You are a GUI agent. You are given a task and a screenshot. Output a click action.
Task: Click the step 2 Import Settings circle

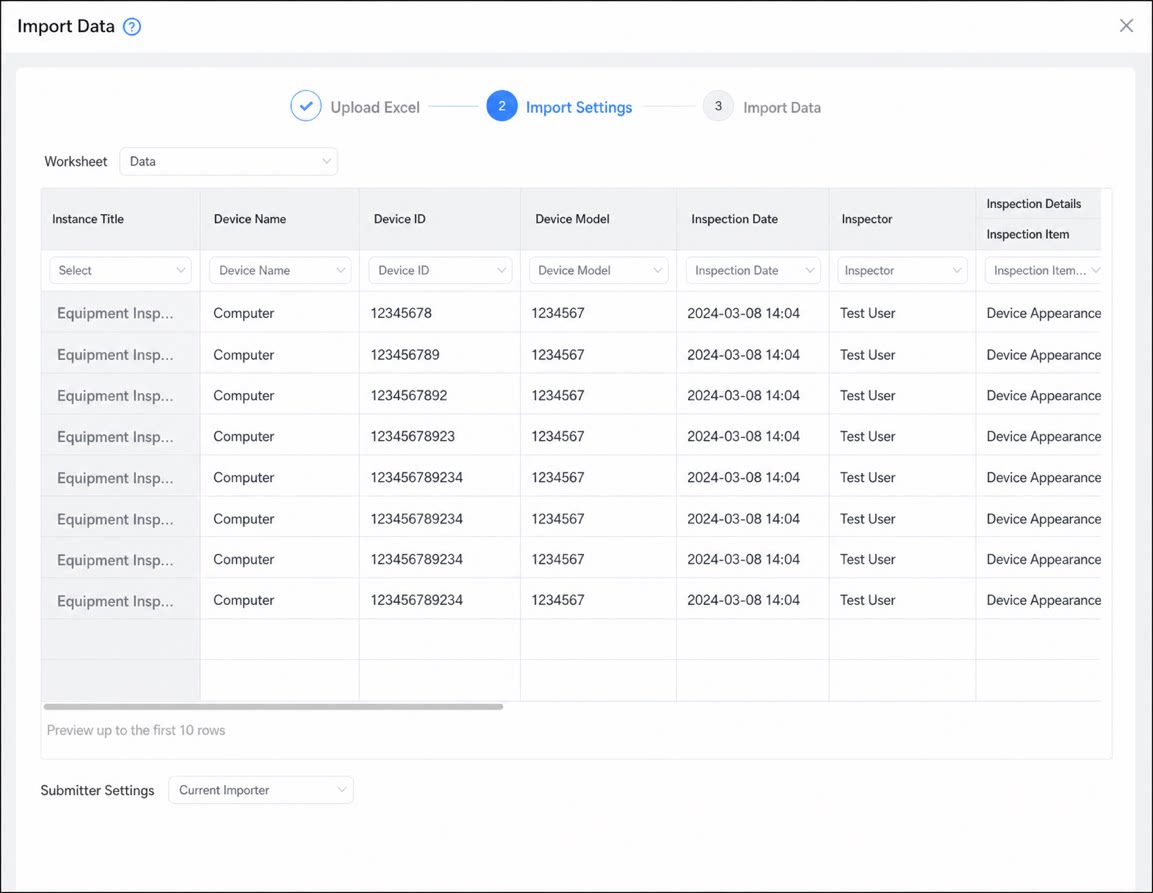coord(501,106)
